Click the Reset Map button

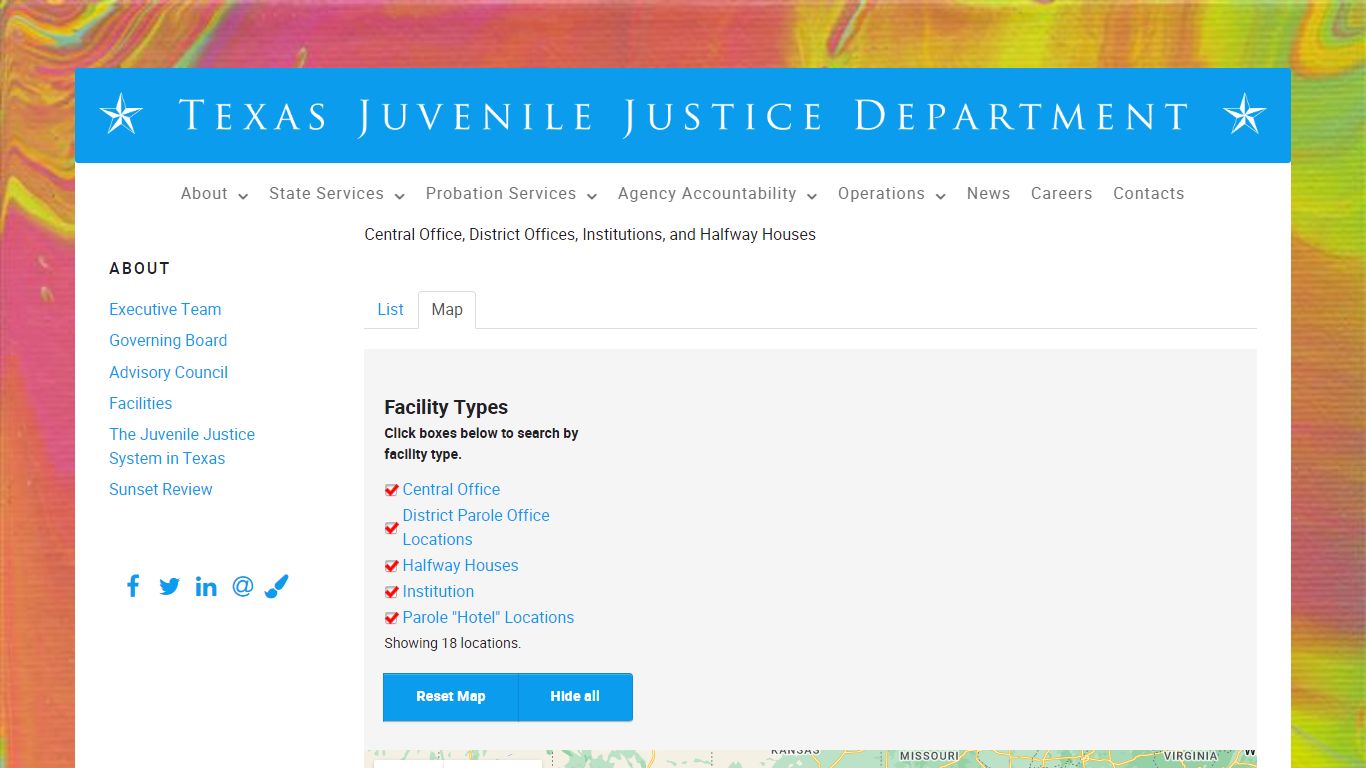click(451, 697)
